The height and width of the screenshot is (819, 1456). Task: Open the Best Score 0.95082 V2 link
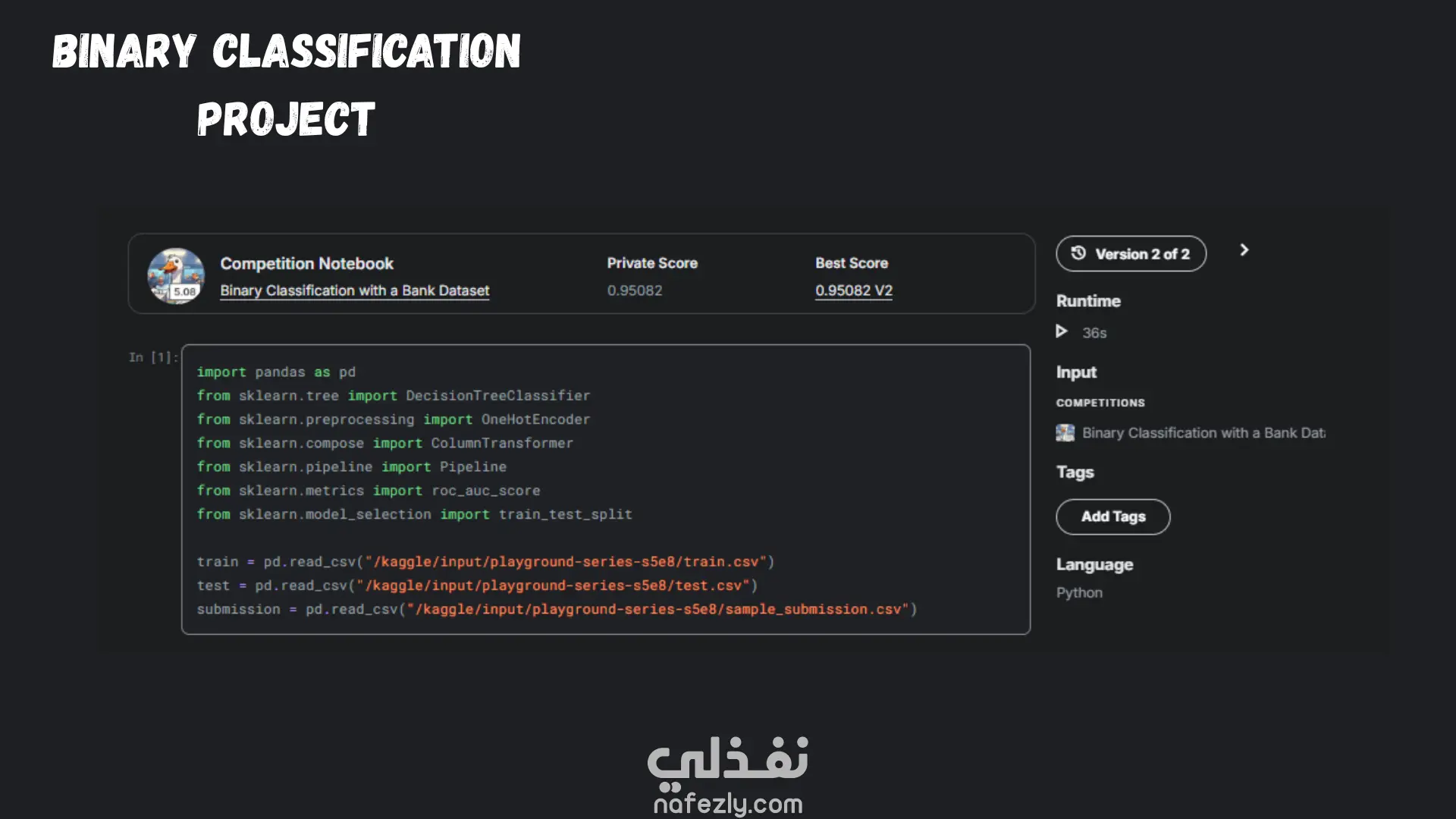tap(853, 290)
